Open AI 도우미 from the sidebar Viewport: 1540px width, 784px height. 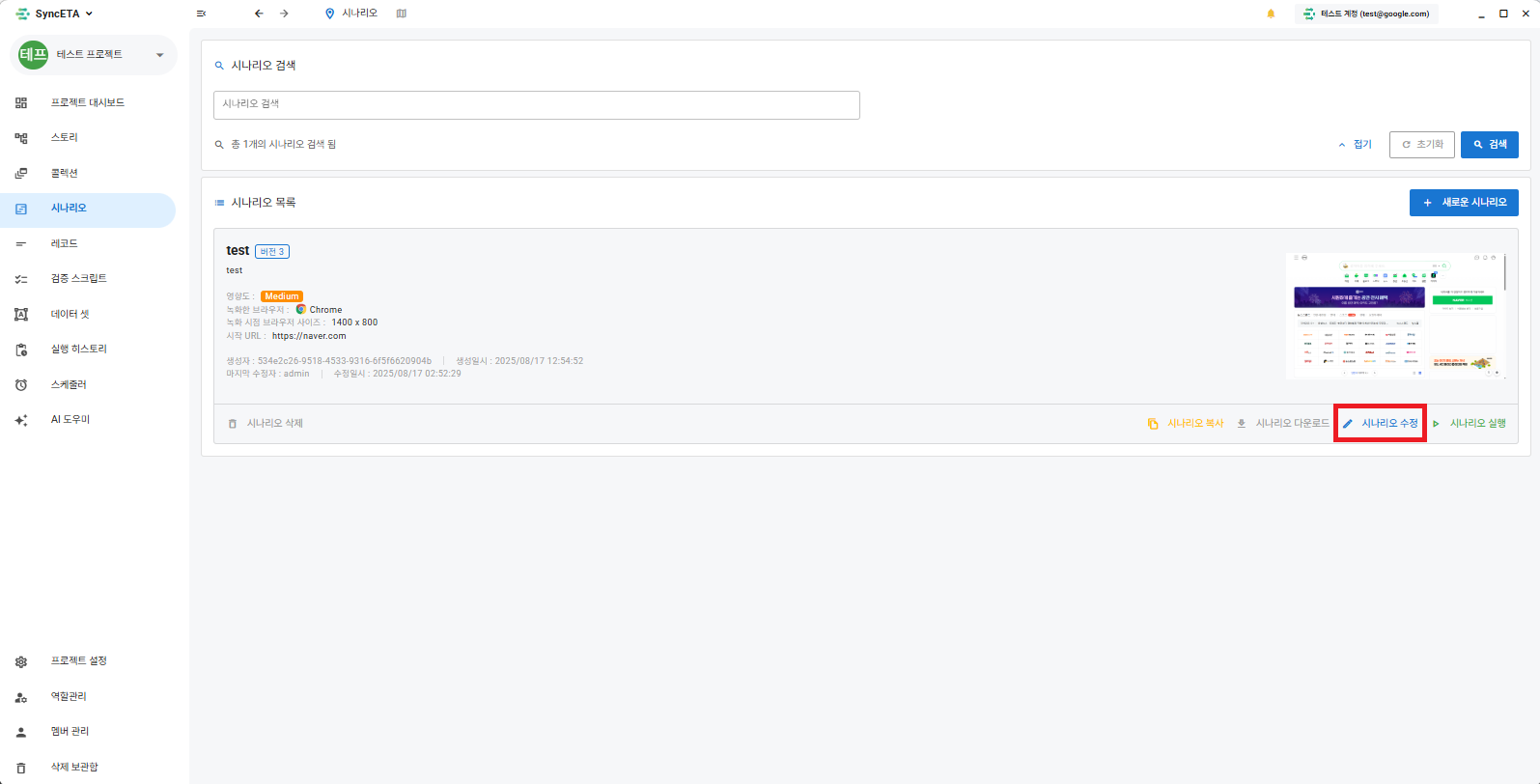coord(70,420)
